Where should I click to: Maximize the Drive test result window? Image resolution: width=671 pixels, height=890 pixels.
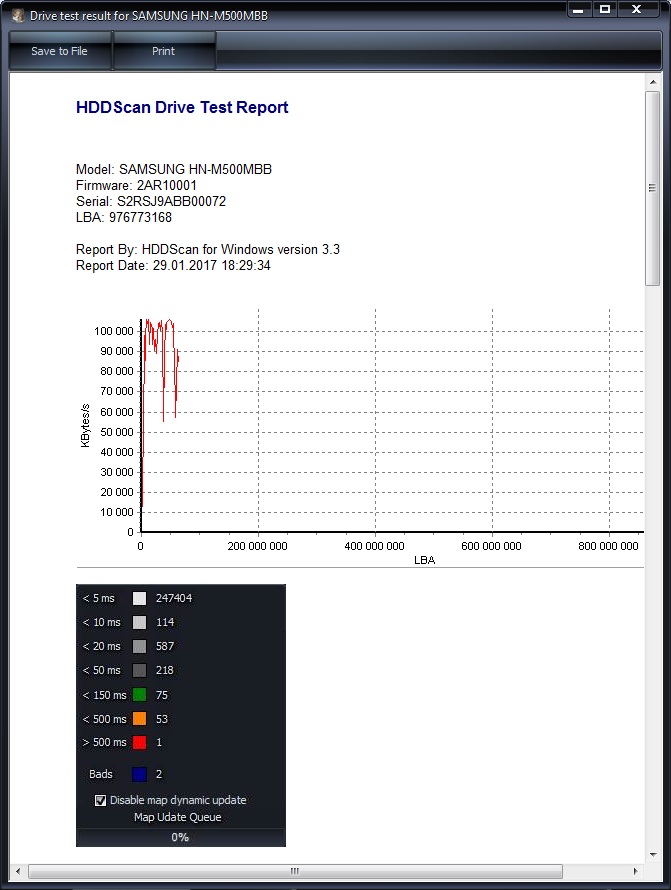(x=605, y=9)
